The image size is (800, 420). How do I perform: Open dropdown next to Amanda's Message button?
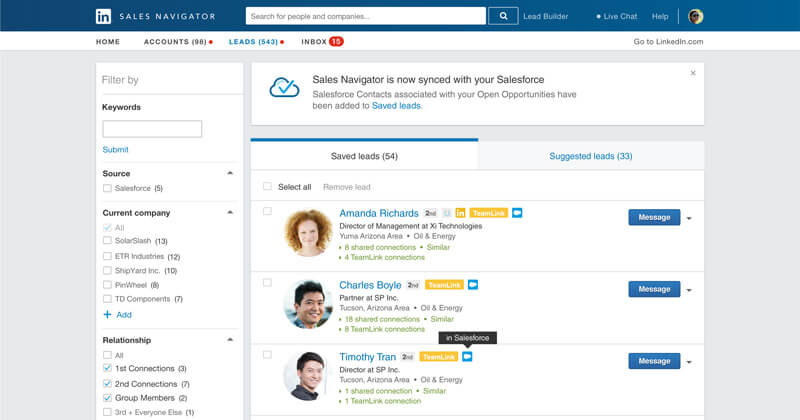click(x=689, y=218)
